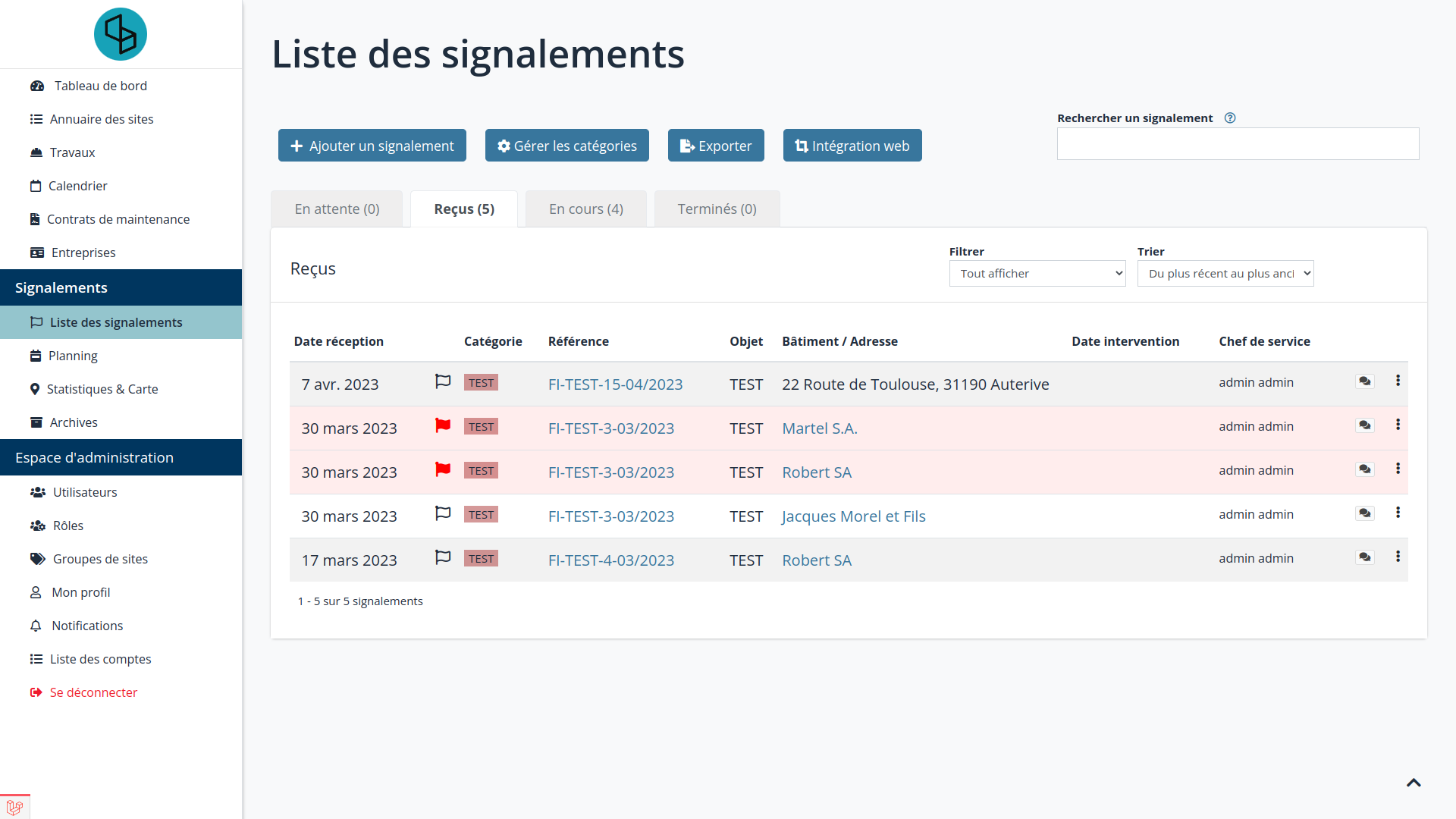The image size is (1456, 819).
Task: Open three-dot menu for Robert SA 30 mars row
Action: tap(1398, 469)
